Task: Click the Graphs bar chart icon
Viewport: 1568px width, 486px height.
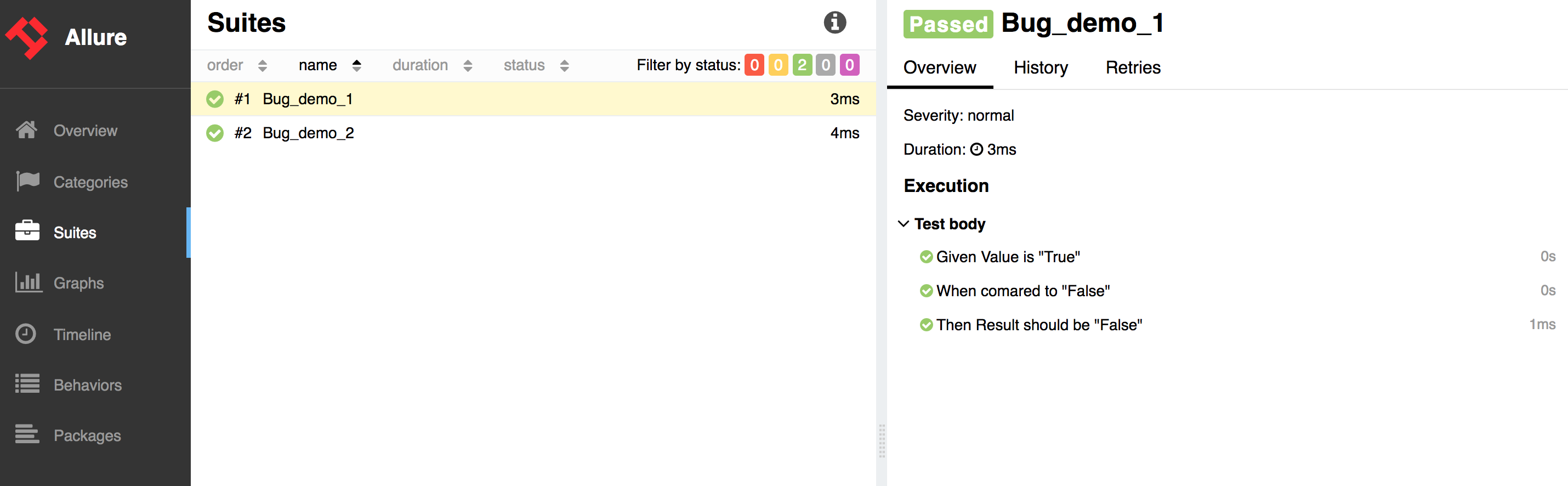Action: 28,282
